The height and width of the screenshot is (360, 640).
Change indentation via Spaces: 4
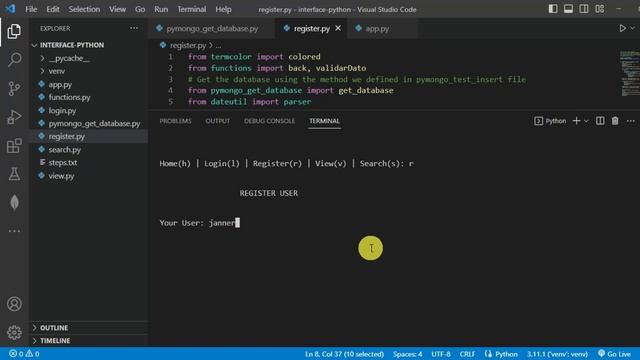click(407, 354)
